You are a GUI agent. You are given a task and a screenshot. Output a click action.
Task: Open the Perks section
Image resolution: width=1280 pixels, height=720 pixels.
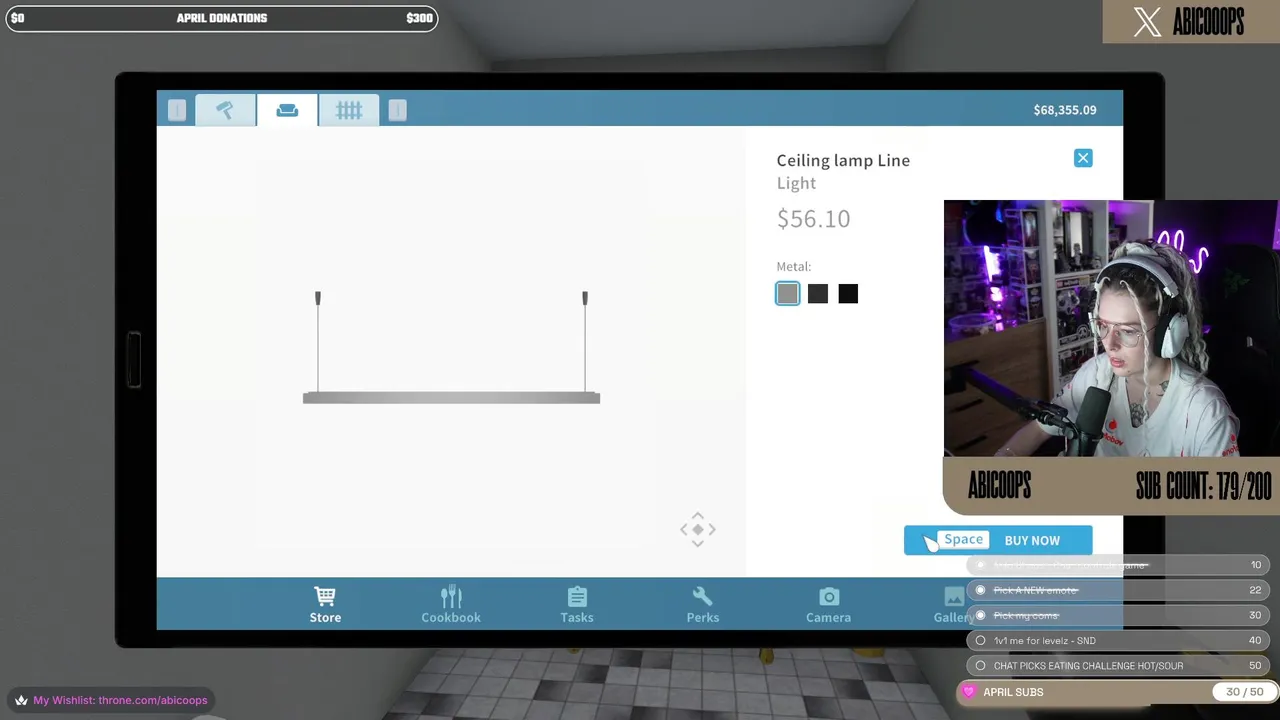click(x=703, y=605)
